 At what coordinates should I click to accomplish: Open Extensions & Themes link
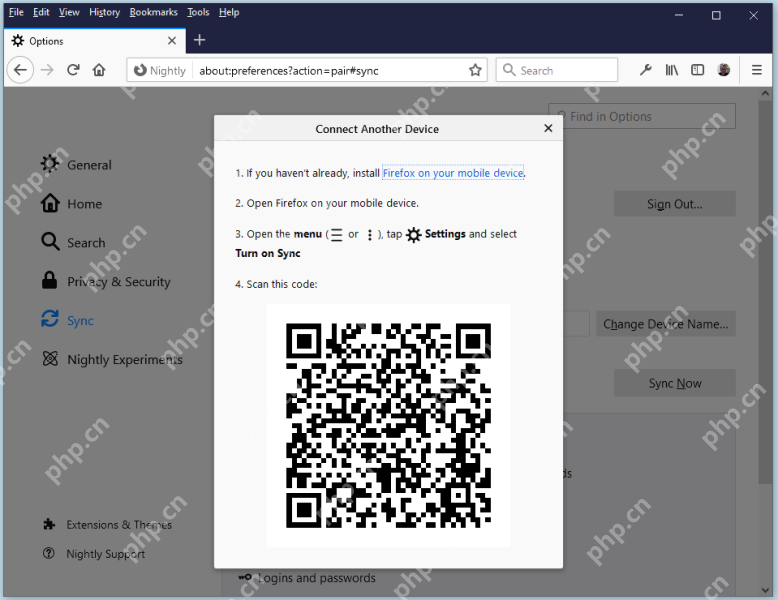(x=108, y=525)
